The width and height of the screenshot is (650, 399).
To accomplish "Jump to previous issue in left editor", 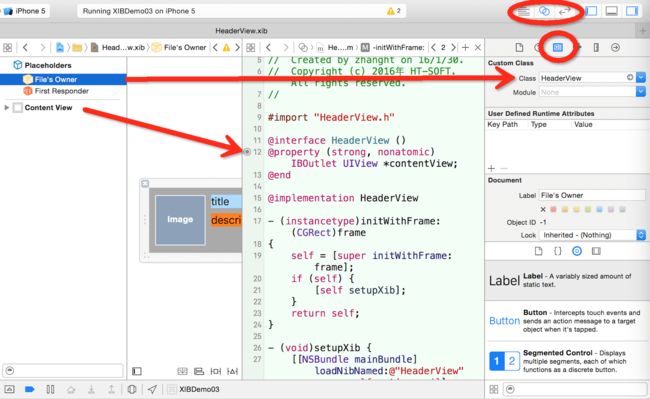I will pyautogui.click(x=215, y=48).
